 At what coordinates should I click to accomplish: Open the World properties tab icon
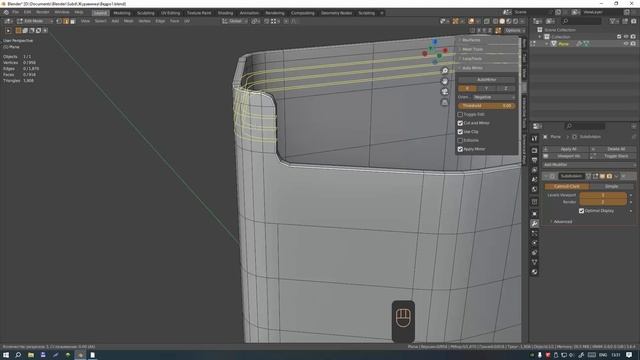point(534,190)
